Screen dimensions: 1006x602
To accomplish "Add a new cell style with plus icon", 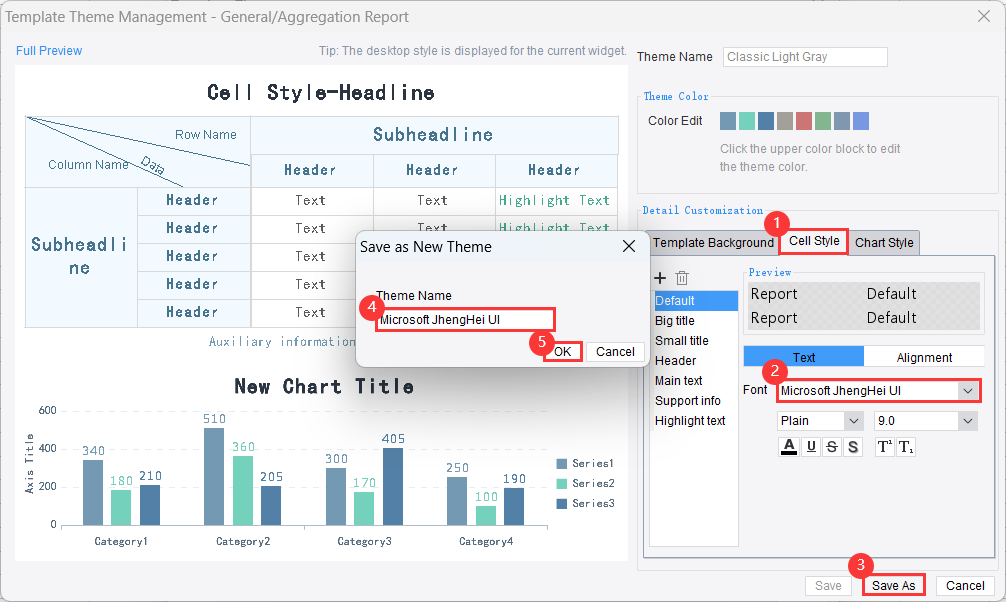I will tap(660, 278).
